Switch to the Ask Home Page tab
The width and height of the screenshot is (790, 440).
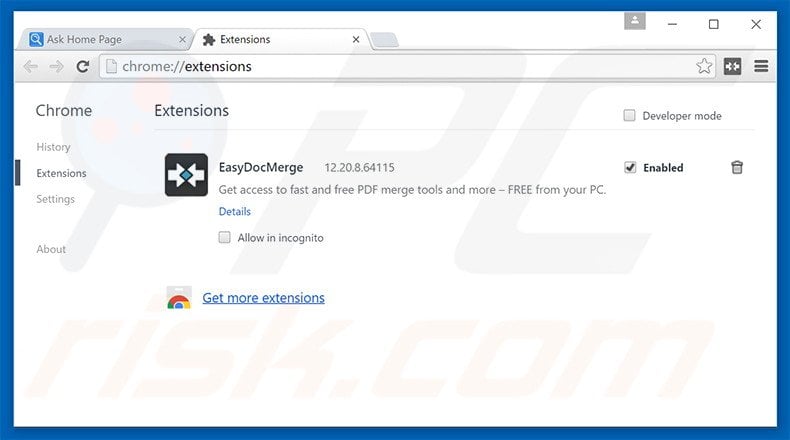[104, 39]
